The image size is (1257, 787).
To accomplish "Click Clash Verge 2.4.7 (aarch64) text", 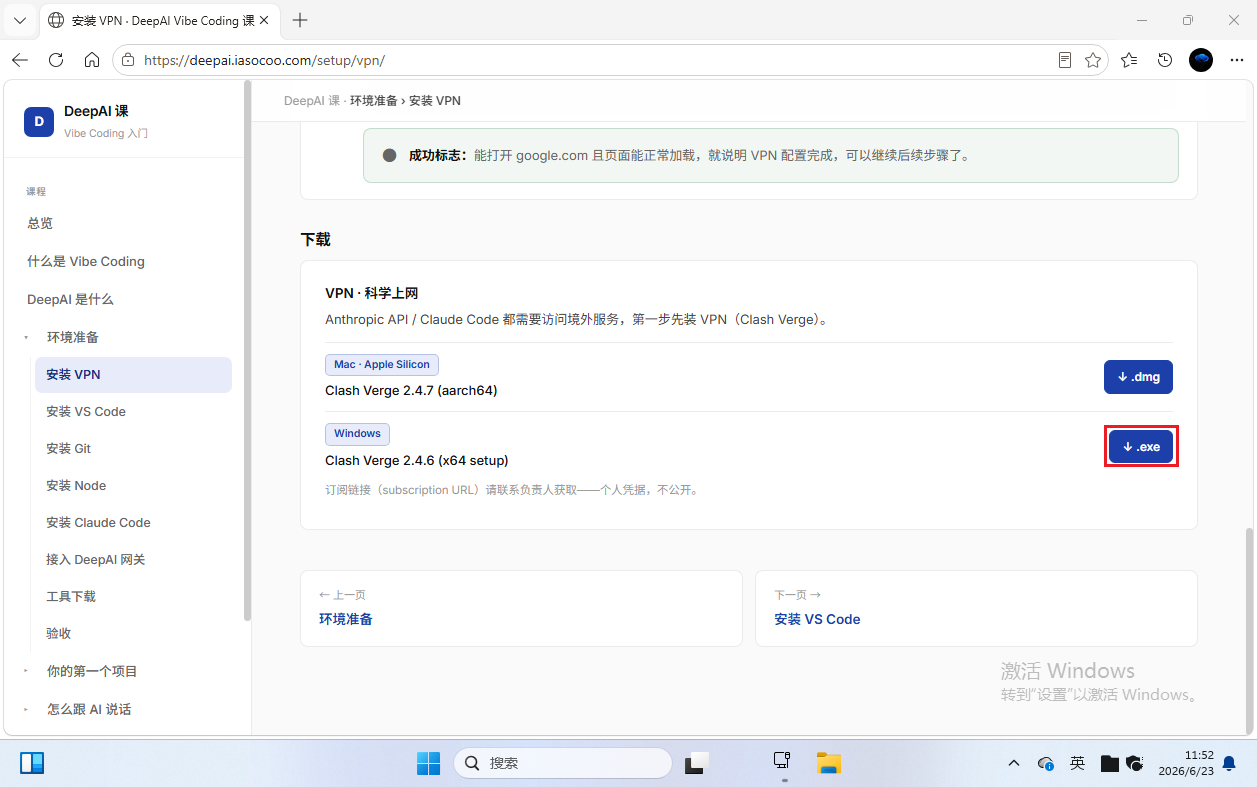I will [x=411, y=390].
